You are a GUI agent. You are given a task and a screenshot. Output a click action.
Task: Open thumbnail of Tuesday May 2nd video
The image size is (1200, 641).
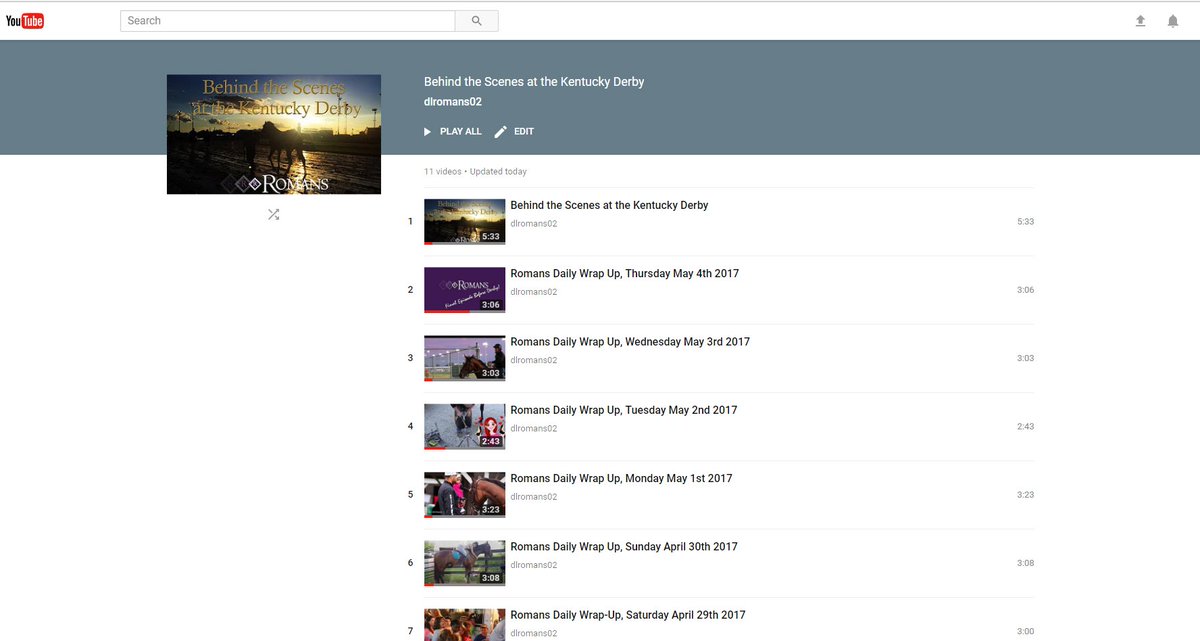click(x=464, y=426)
